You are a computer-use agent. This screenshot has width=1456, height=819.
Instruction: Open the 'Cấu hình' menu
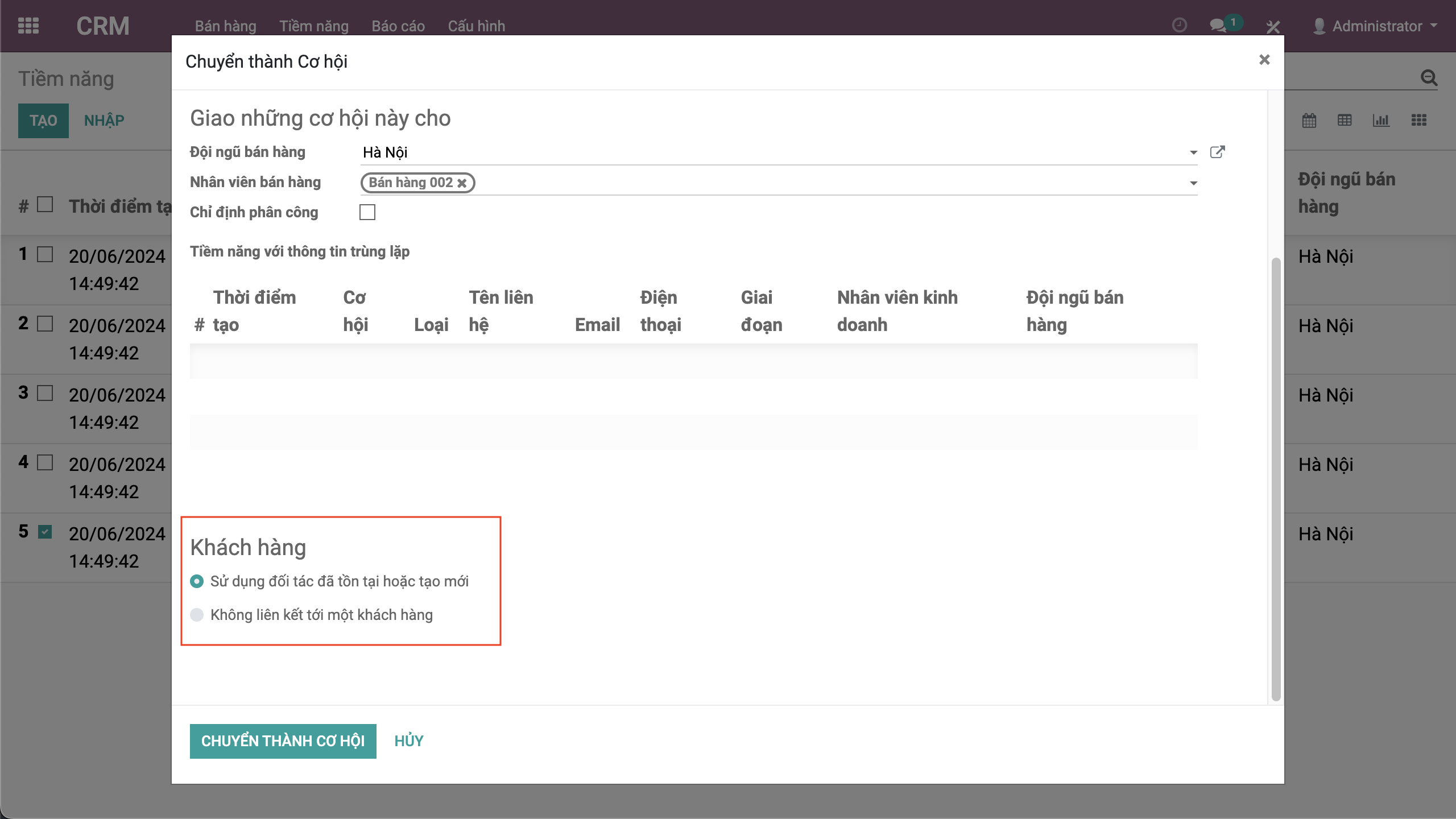pos(476,26)
